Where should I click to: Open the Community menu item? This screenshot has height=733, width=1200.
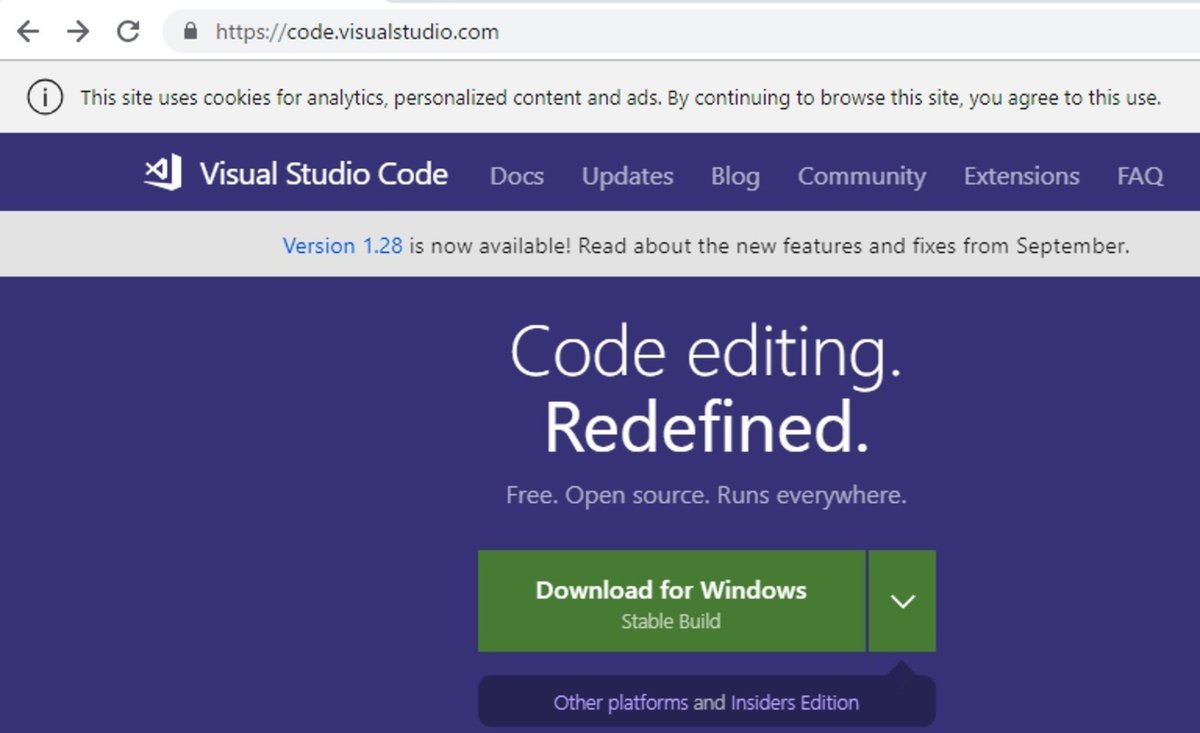point(862,177)
